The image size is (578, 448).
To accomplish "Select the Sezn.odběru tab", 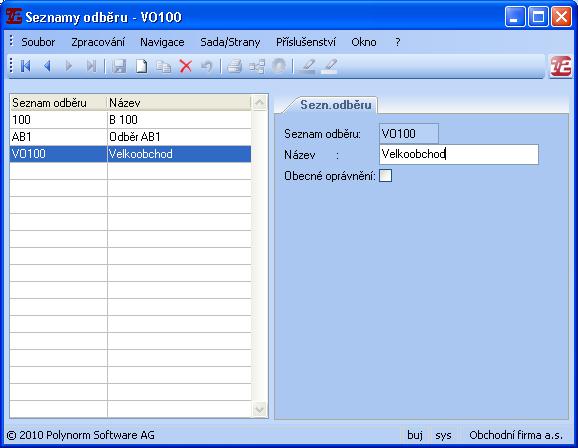I will [336, 105].
